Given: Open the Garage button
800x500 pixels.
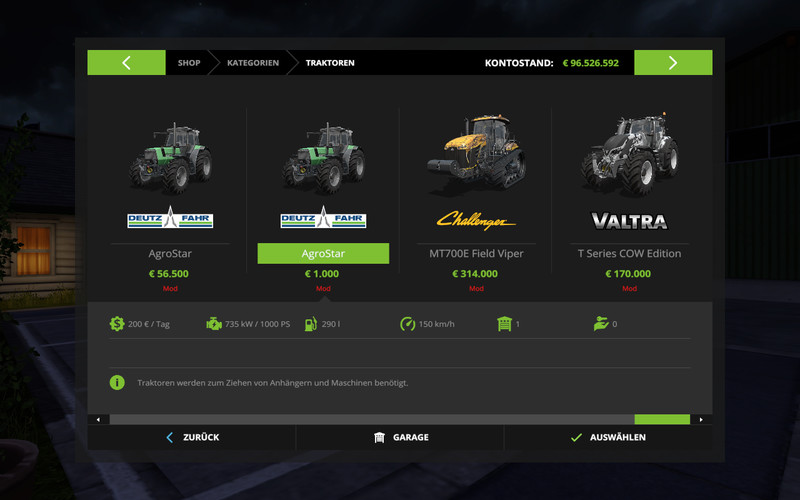Looking at the screenshot, I should coord(400,437).
